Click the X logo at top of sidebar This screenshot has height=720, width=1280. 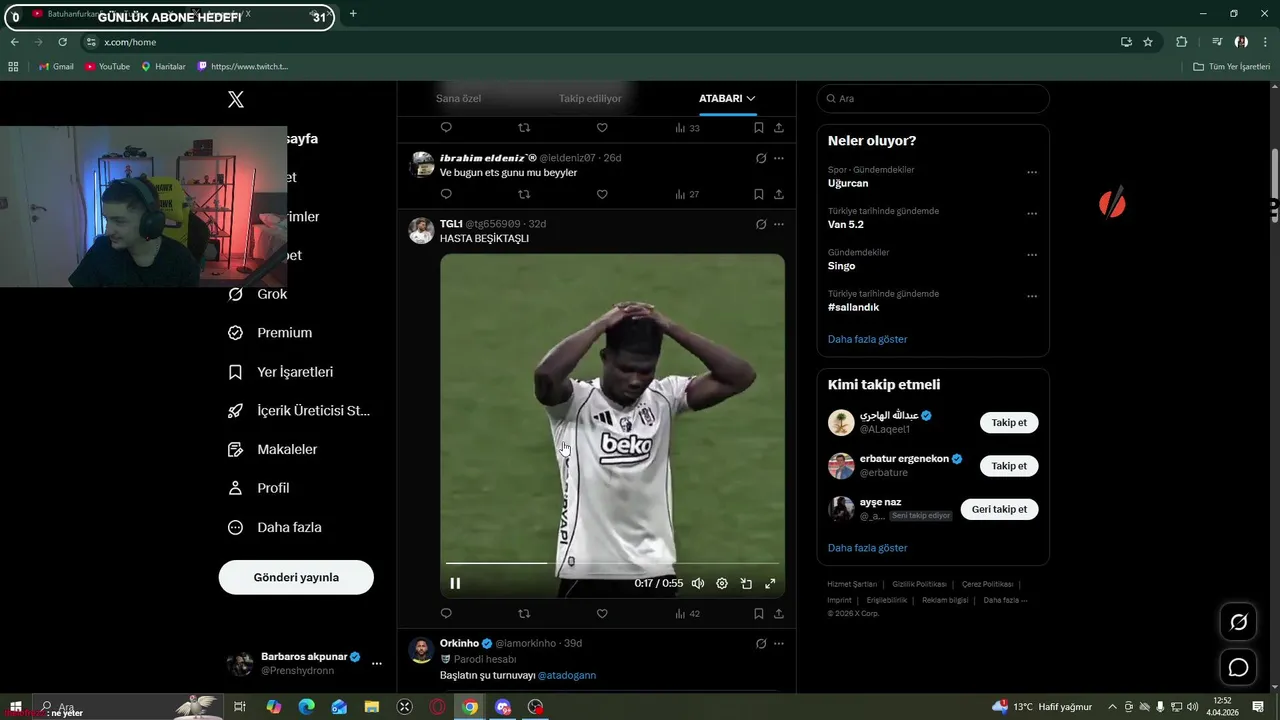pos(236,99)
